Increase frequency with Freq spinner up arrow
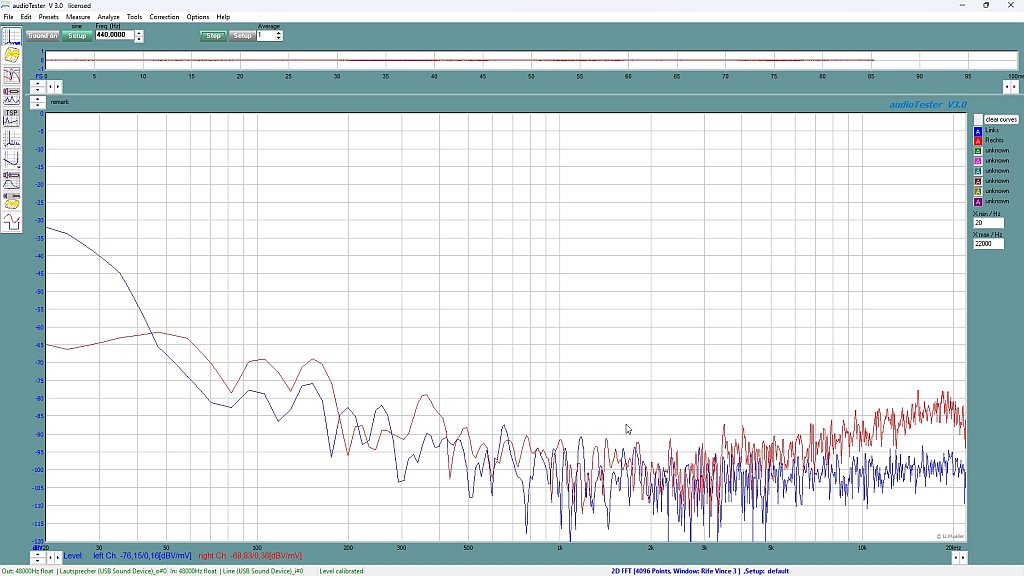1024x576 pixels. (x=138, y=33)
